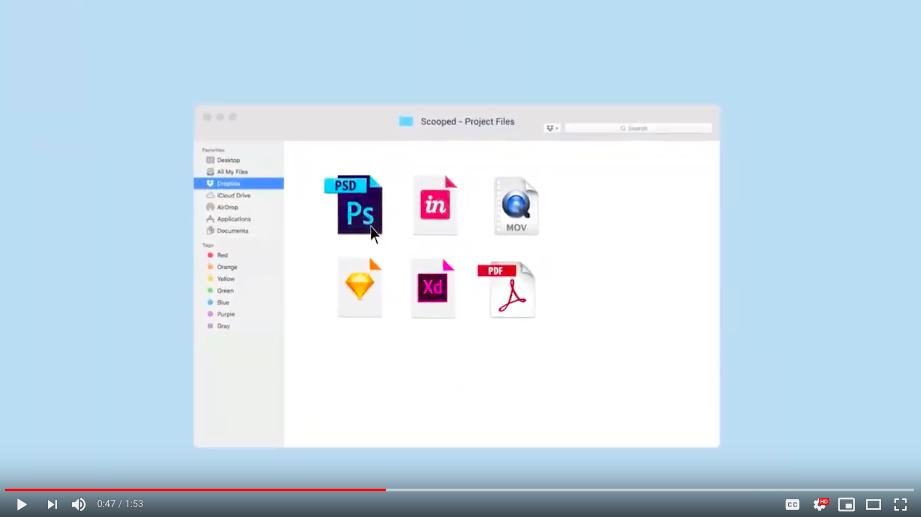Viewport: 921px width, 517px height.
Task: Open the Dropbox toolbar dropdown
Action: coord(552,128)
